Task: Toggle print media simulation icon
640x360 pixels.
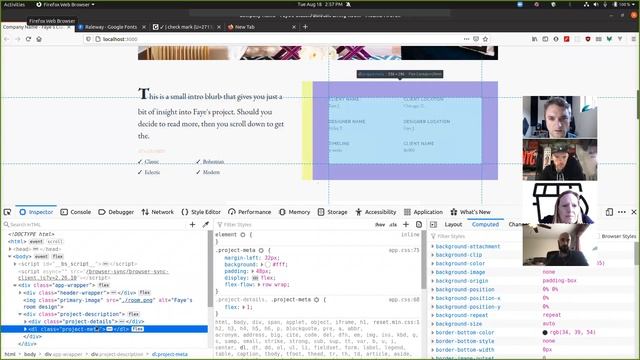Action: (419, 224)
